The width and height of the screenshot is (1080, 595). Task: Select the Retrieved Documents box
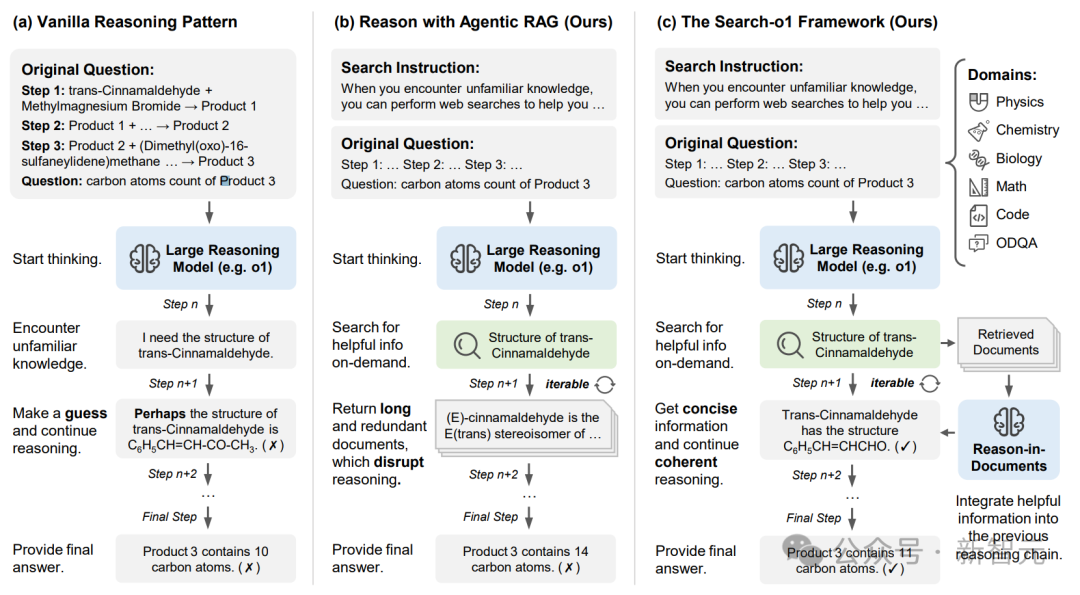click(x=1008, y=342)
